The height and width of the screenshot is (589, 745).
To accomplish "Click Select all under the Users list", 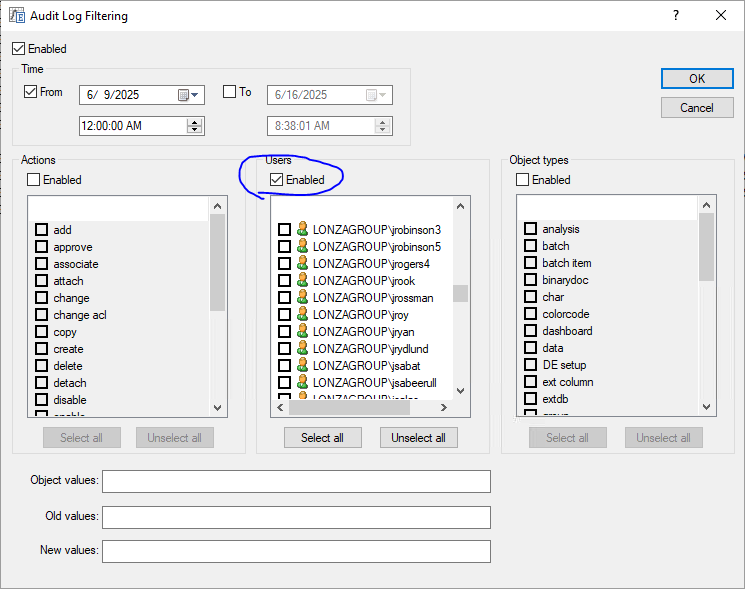I will click(322, 438).
